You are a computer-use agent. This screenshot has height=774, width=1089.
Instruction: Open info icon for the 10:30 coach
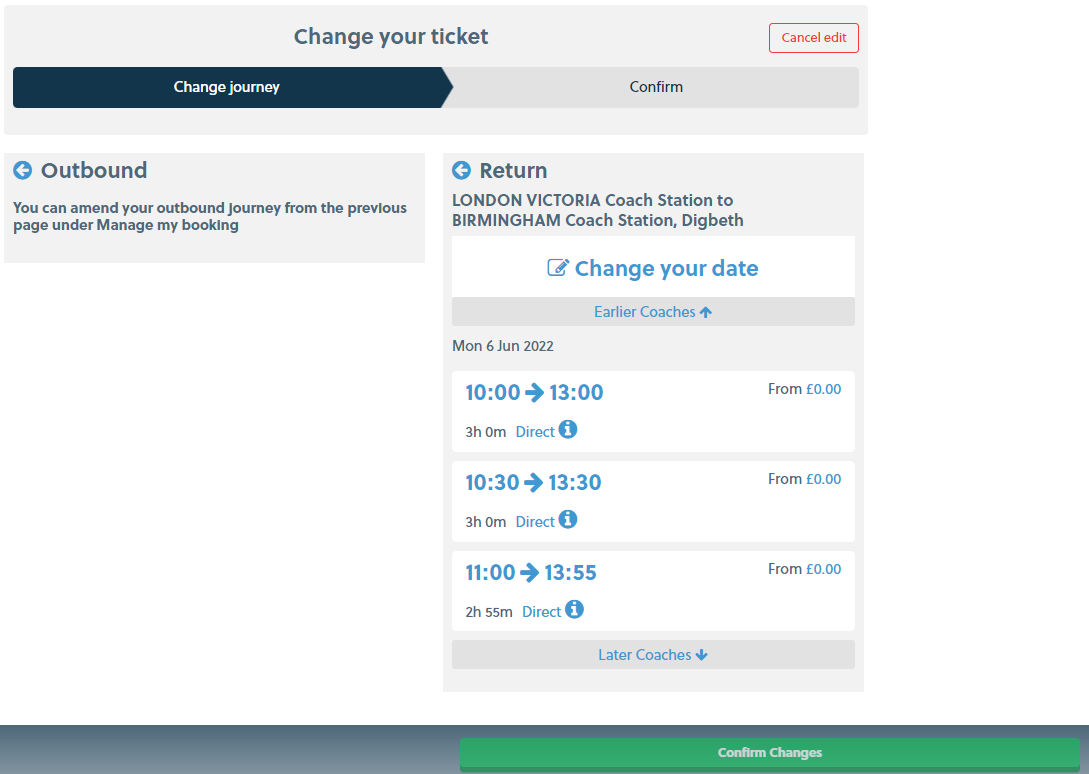click(x=568, y=519)
